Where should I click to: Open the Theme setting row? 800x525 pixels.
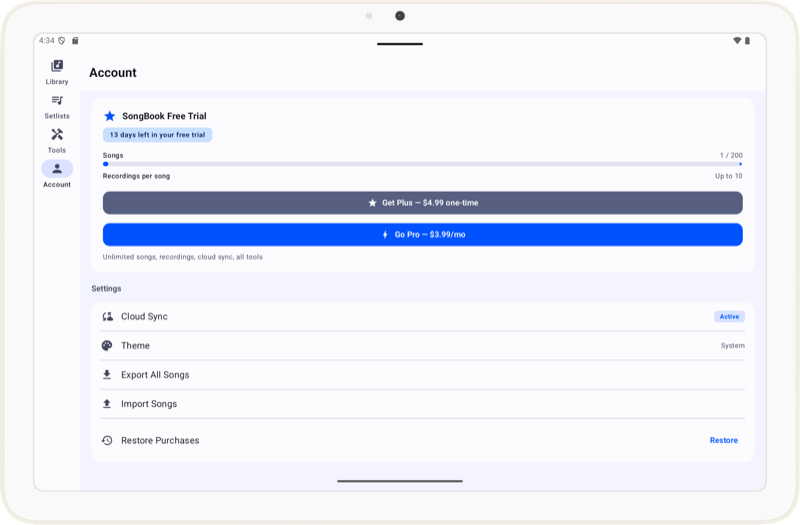tap(422, 345)
